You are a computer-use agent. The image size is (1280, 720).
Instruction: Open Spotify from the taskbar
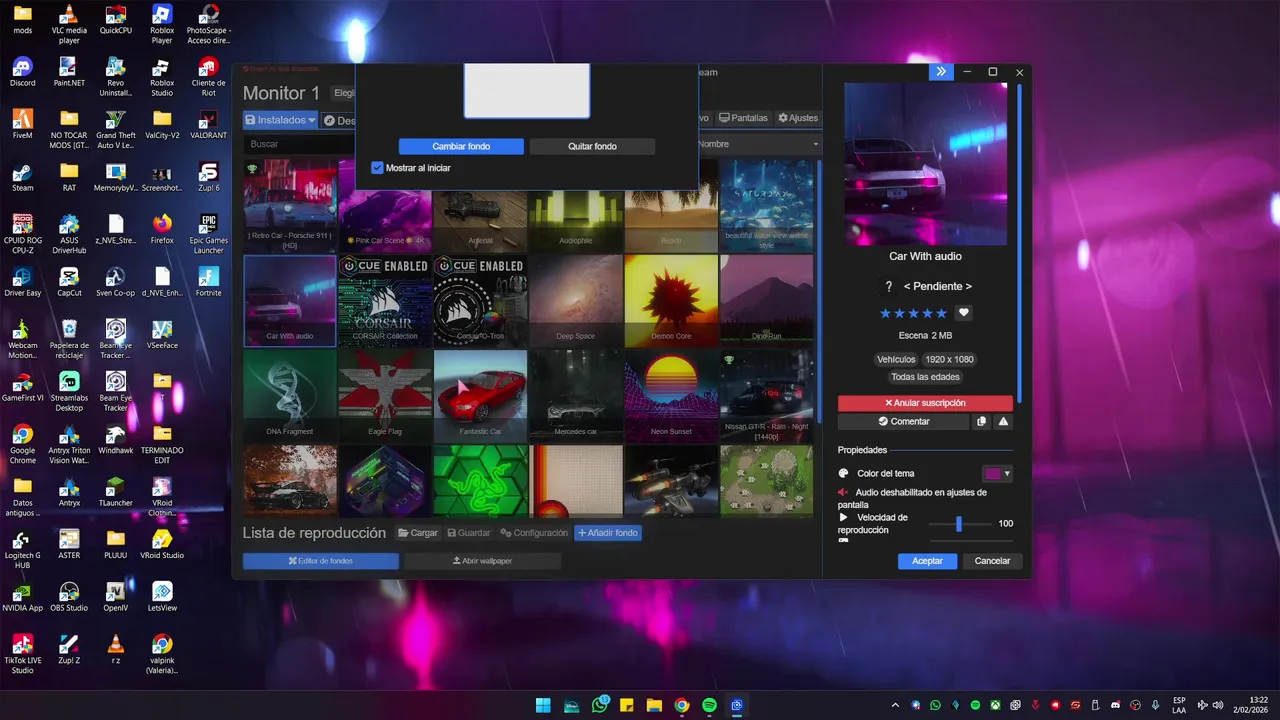tap(709, 705)
